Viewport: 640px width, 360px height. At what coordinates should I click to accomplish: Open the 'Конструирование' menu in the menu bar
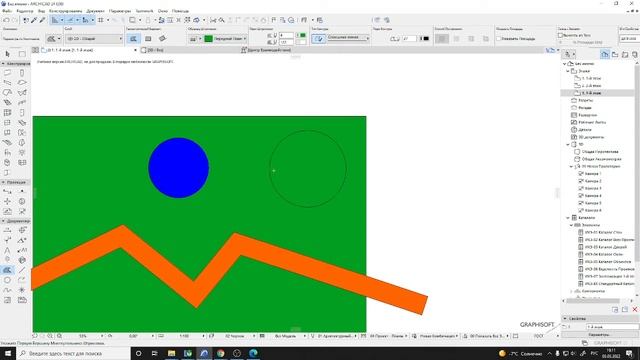(x=66, y=11)
